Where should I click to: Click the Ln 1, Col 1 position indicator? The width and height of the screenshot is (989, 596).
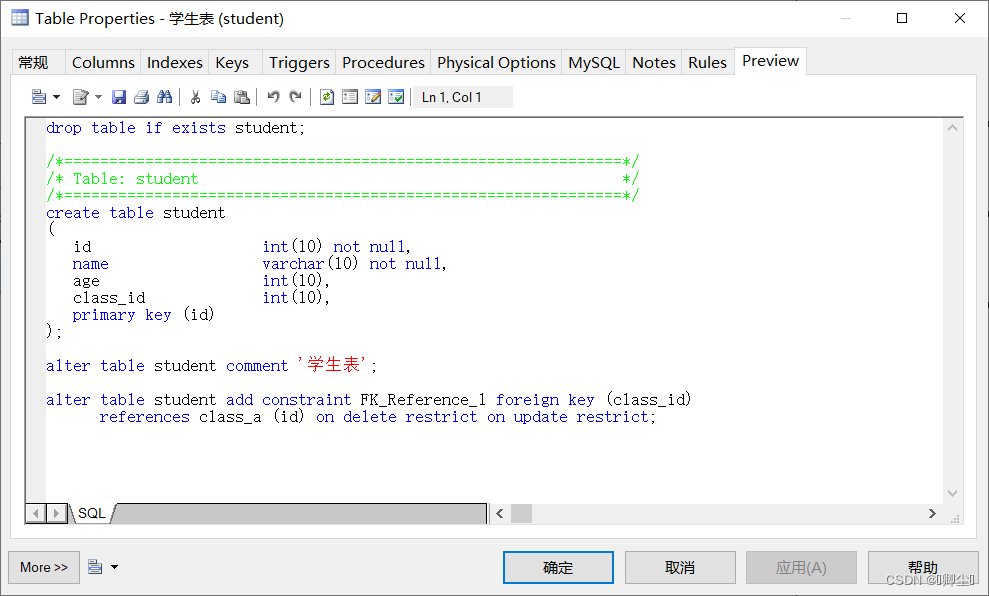click(460, 96)
